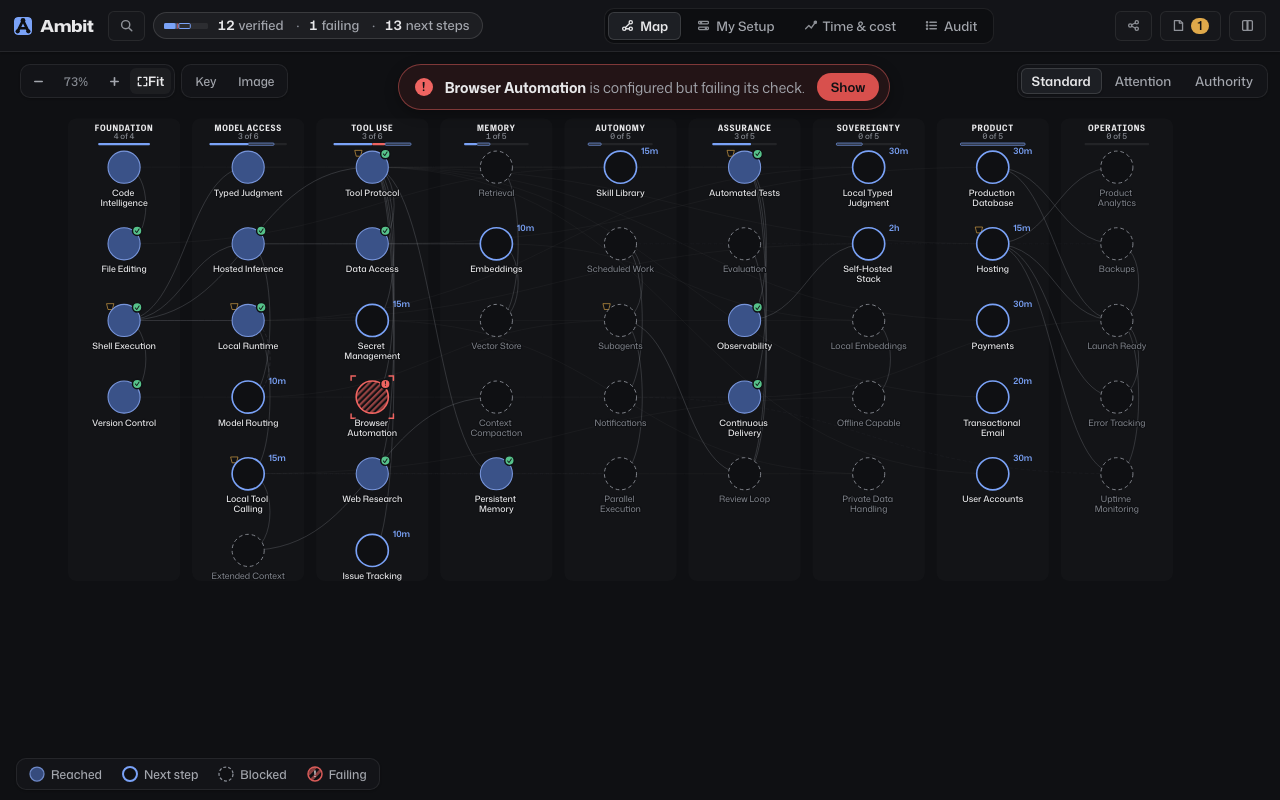
Task: Select the Observability node
Action: [x=744, y=321]
